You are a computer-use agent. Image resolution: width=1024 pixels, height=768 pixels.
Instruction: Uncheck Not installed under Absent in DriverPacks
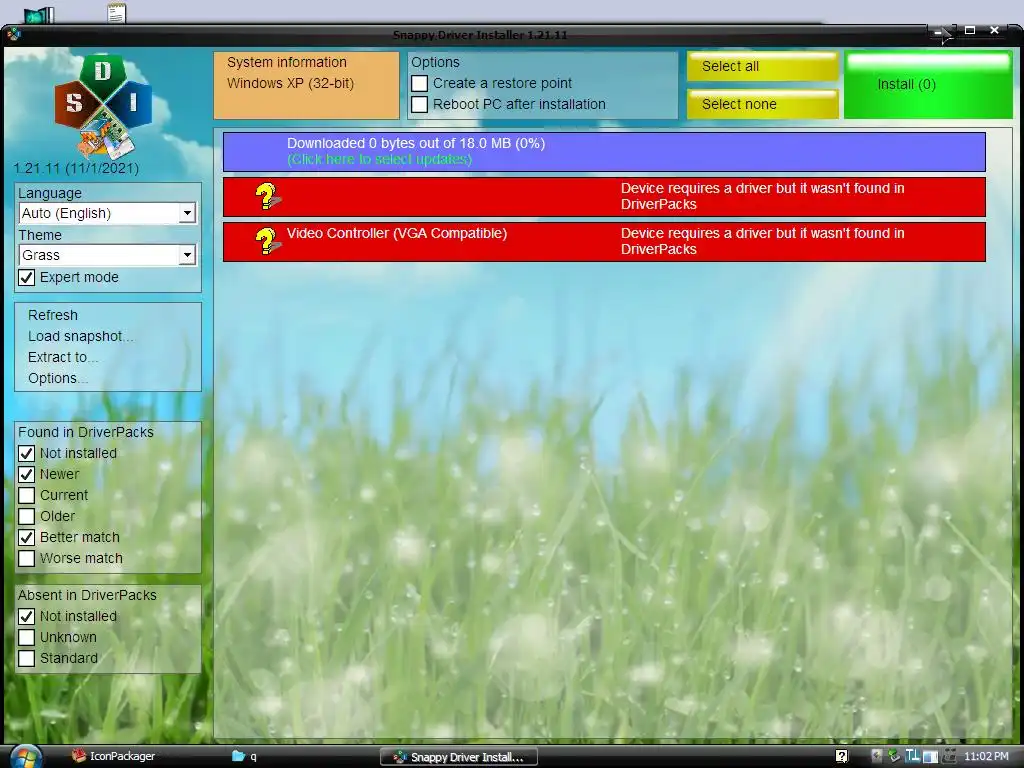tap(26, 616)
